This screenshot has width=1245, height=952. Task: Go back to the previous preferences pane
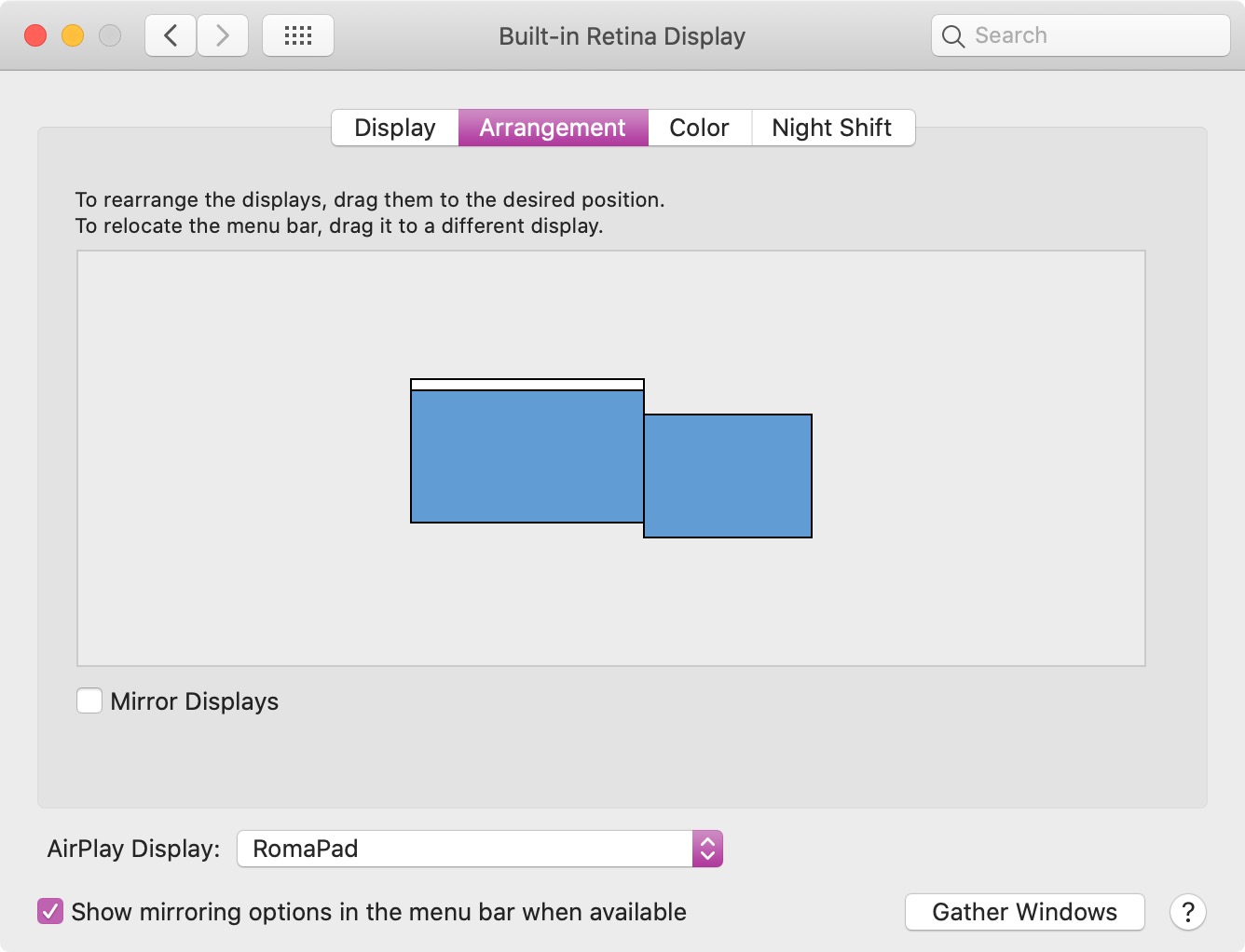[171, 36]
